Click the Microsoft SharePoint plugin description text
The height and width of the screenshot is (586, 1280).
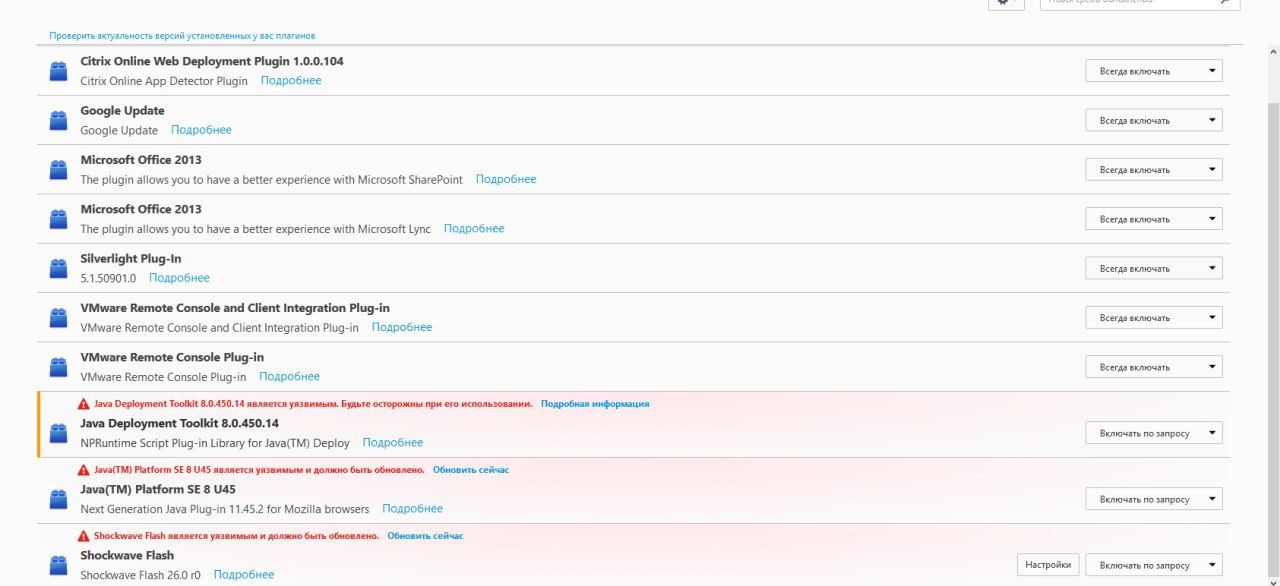point(272,180)
